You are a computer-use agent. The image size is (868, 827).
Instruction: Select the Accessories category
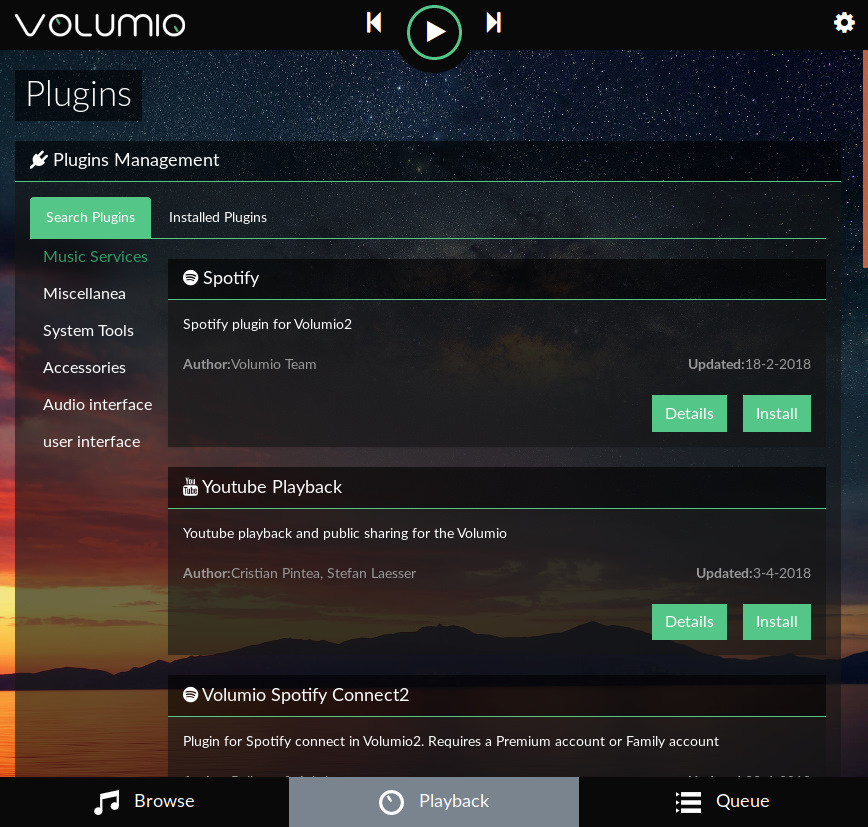click(84, 368)
